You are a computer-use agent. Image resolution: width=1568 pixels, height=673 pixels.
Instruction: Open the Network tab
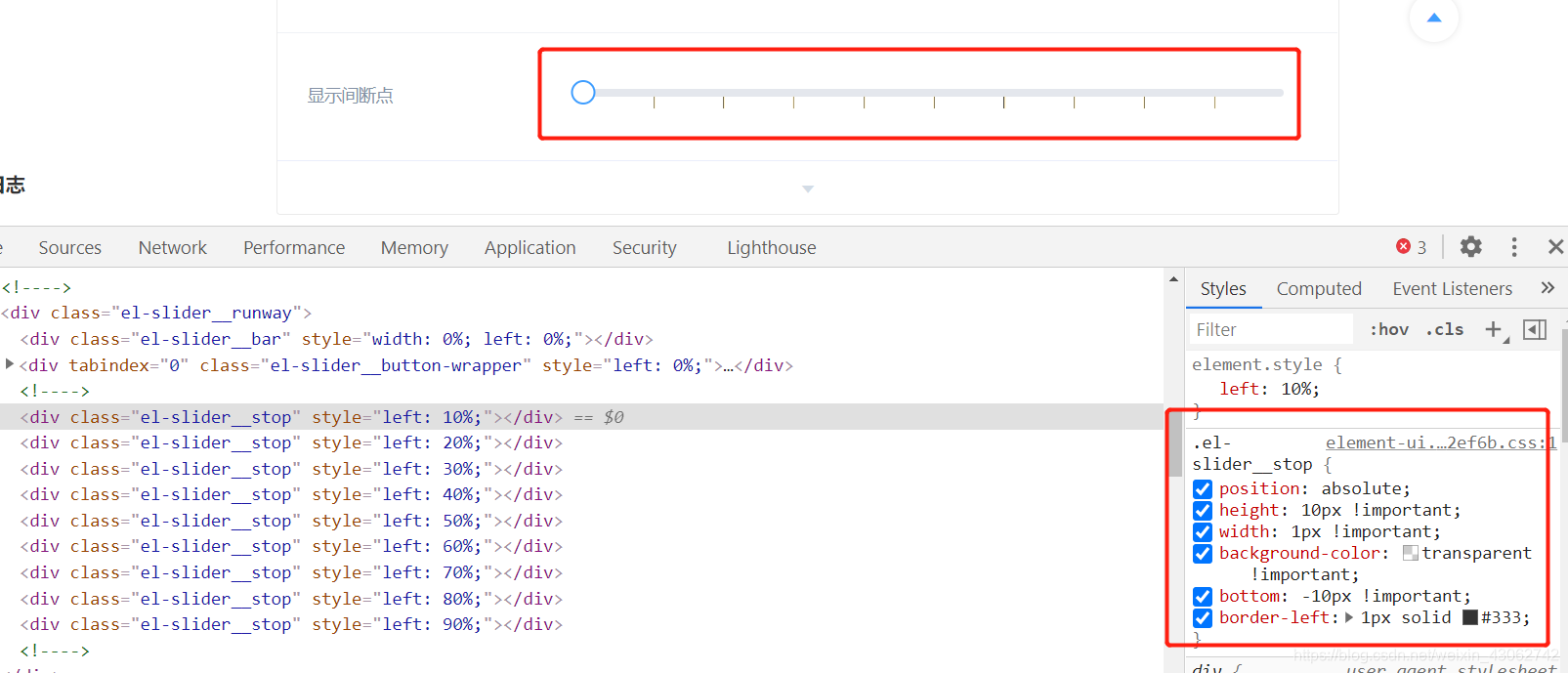tap(173, 248)
